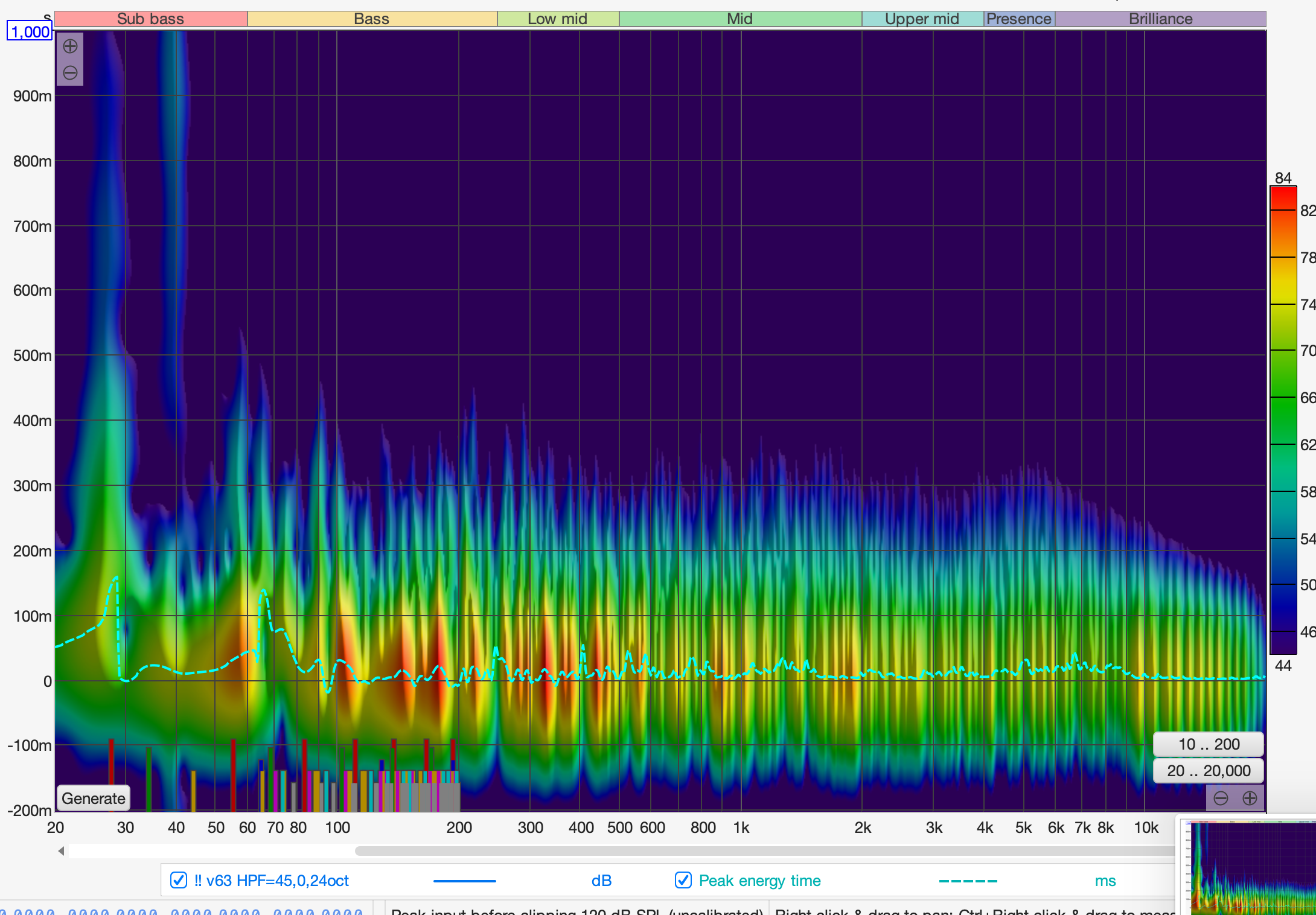Click the 1,000 time axis limit field
Screen dimensions: 1316x915
pyautogui.click(x=30, y=32)
